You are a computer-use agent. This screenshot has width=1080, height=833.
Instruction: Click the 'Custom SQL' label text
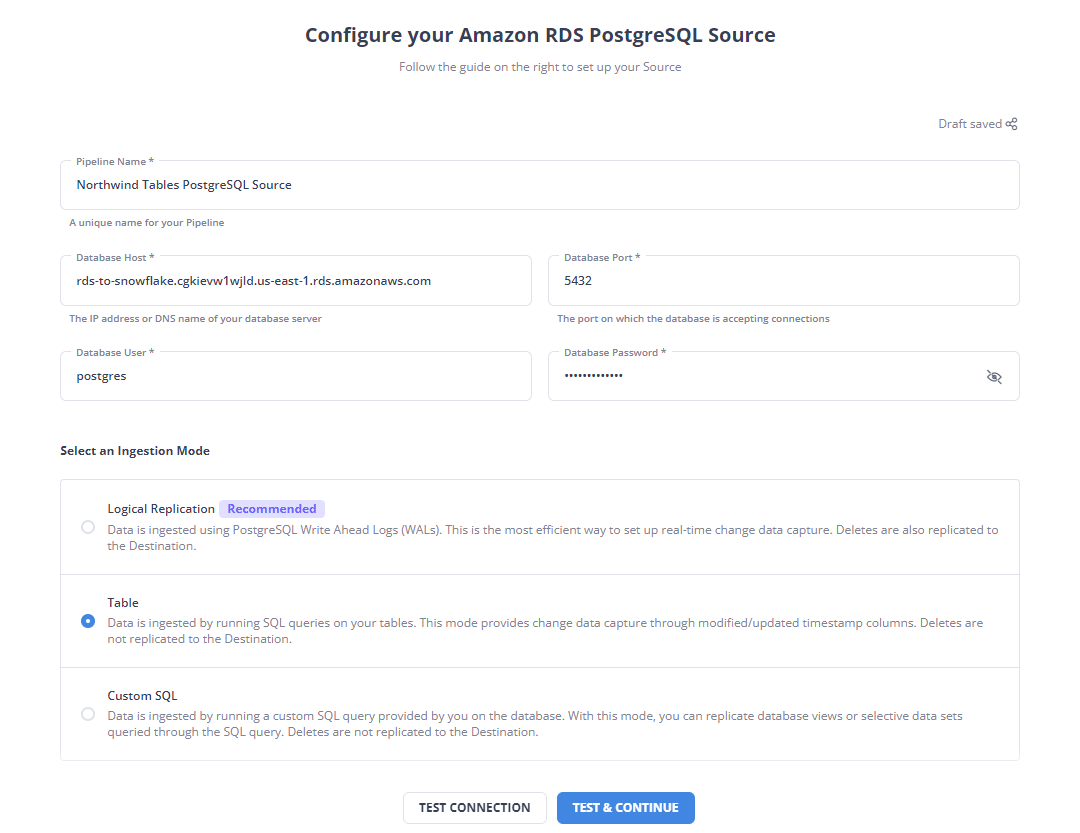click(143, 696)
